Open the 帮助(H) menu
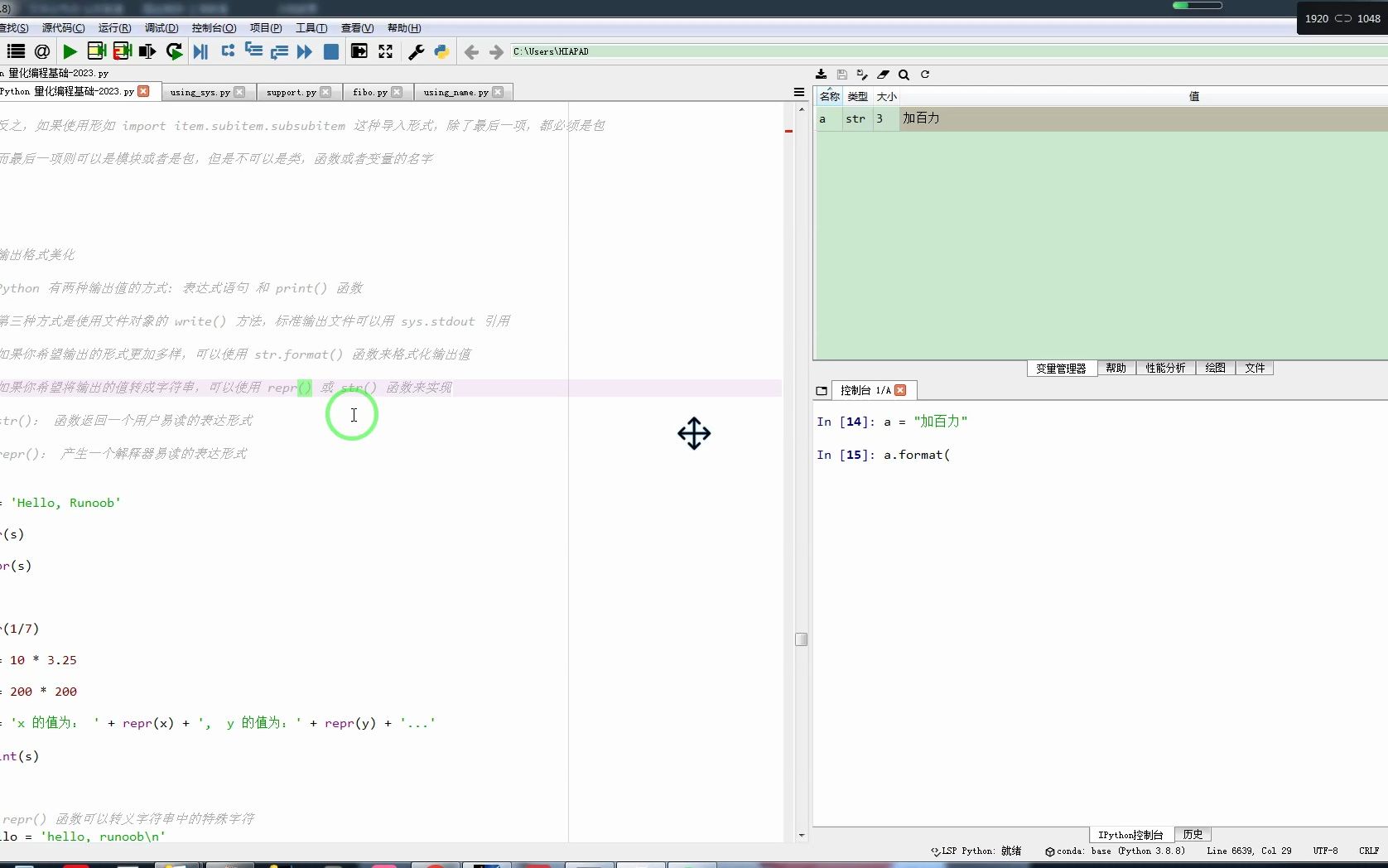1388x868 pixels. [x=404, y=27]
